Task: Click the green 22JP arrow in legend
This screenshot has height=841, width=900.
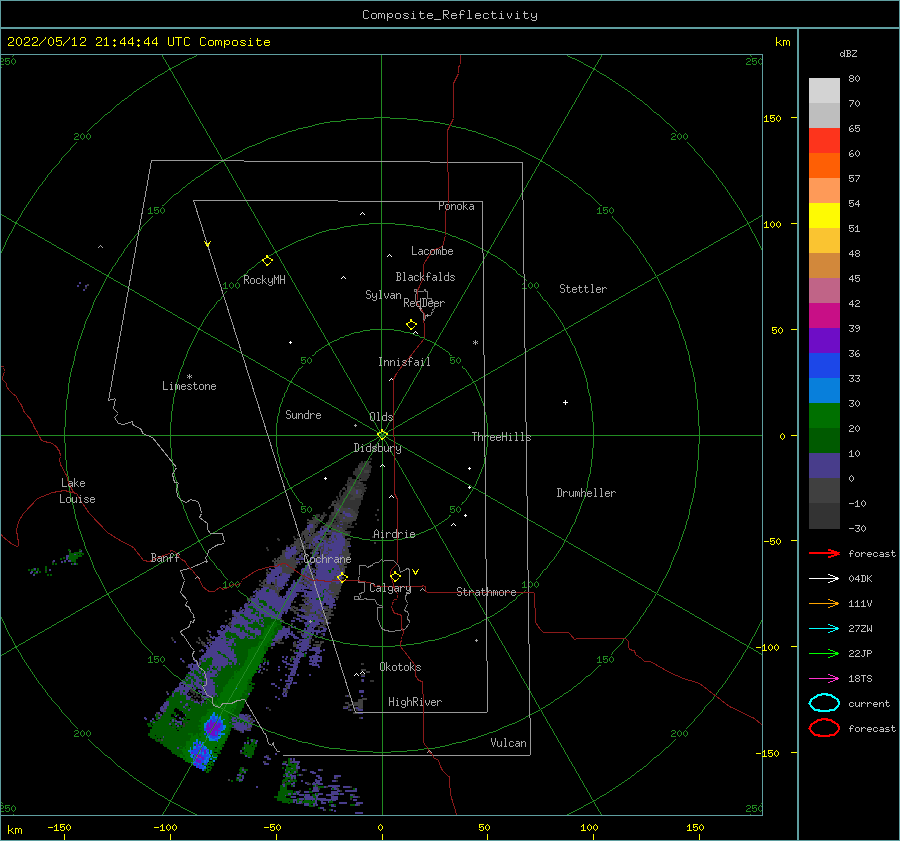Action: click(x=824, y=653)
